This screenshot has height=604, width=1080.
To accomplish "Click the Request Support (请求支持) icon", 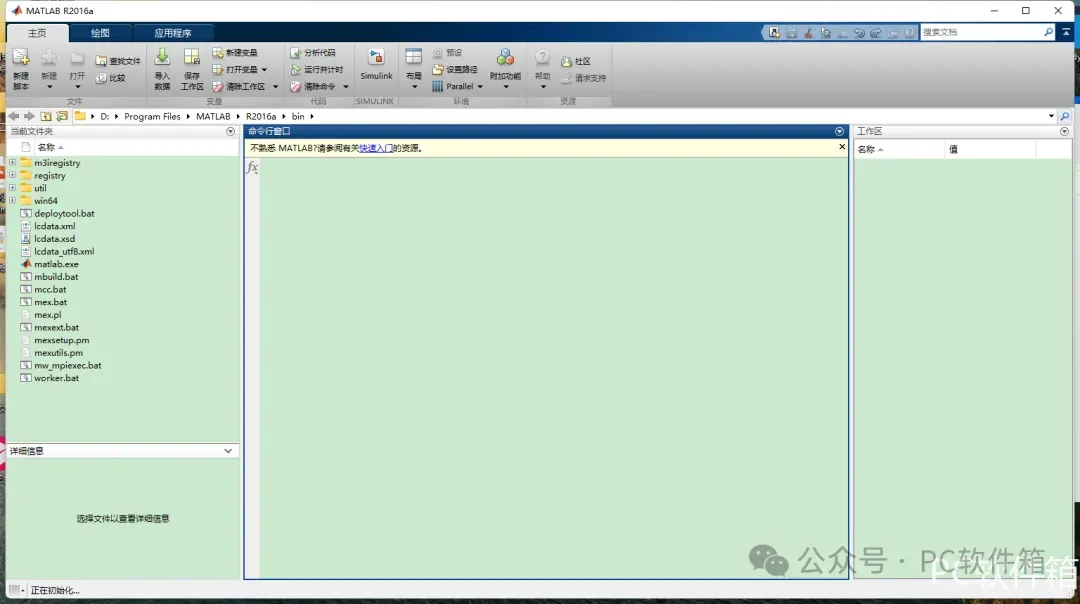I will pyautogui.click(x=566, y=78).
